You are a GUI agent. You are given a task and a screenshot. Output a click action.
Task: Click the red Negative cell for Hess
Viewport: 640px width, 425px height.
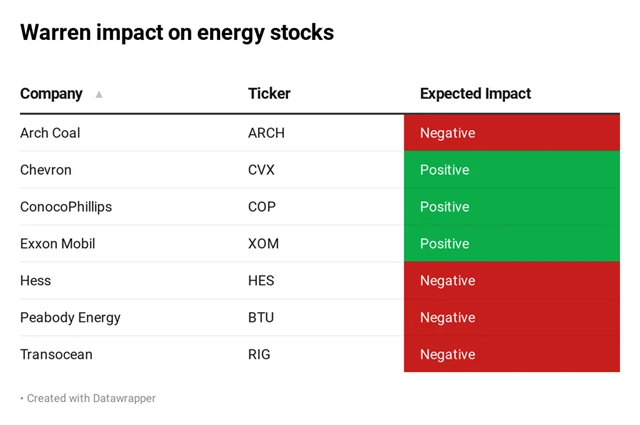(511, 281)
